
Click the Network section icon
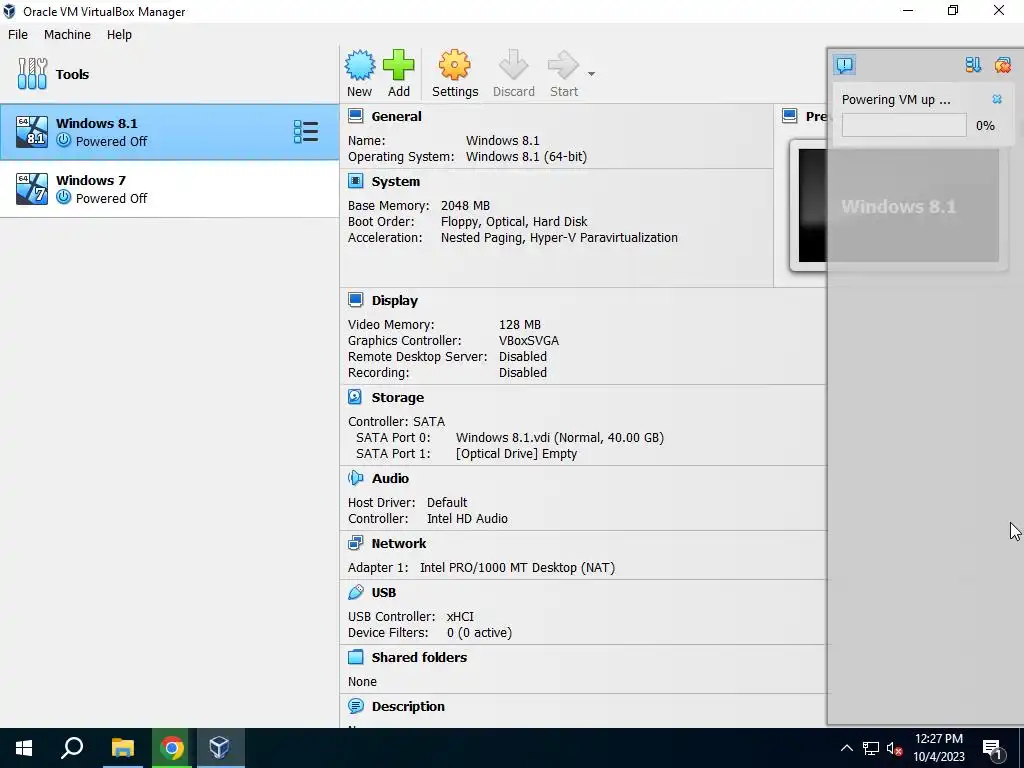(x=355, y=543)
